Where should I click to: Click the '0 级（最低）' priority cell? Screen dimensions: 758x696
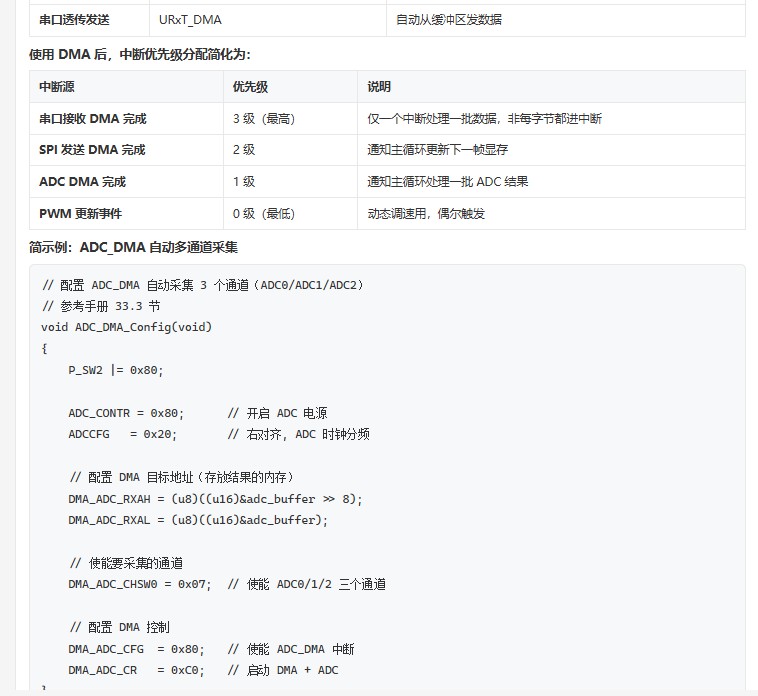click(290, 214)
